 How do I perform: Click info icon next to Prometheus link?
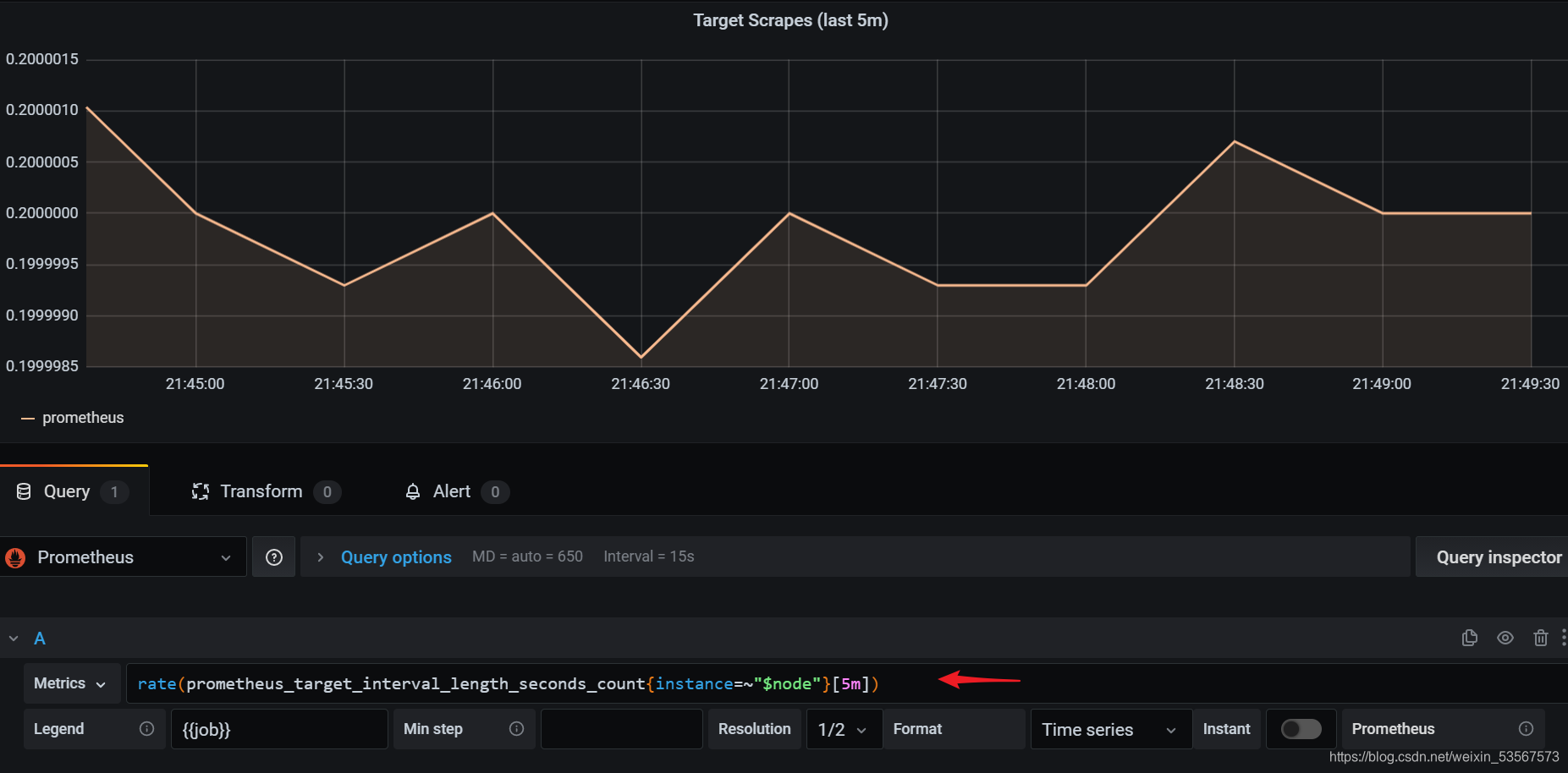1526,729
